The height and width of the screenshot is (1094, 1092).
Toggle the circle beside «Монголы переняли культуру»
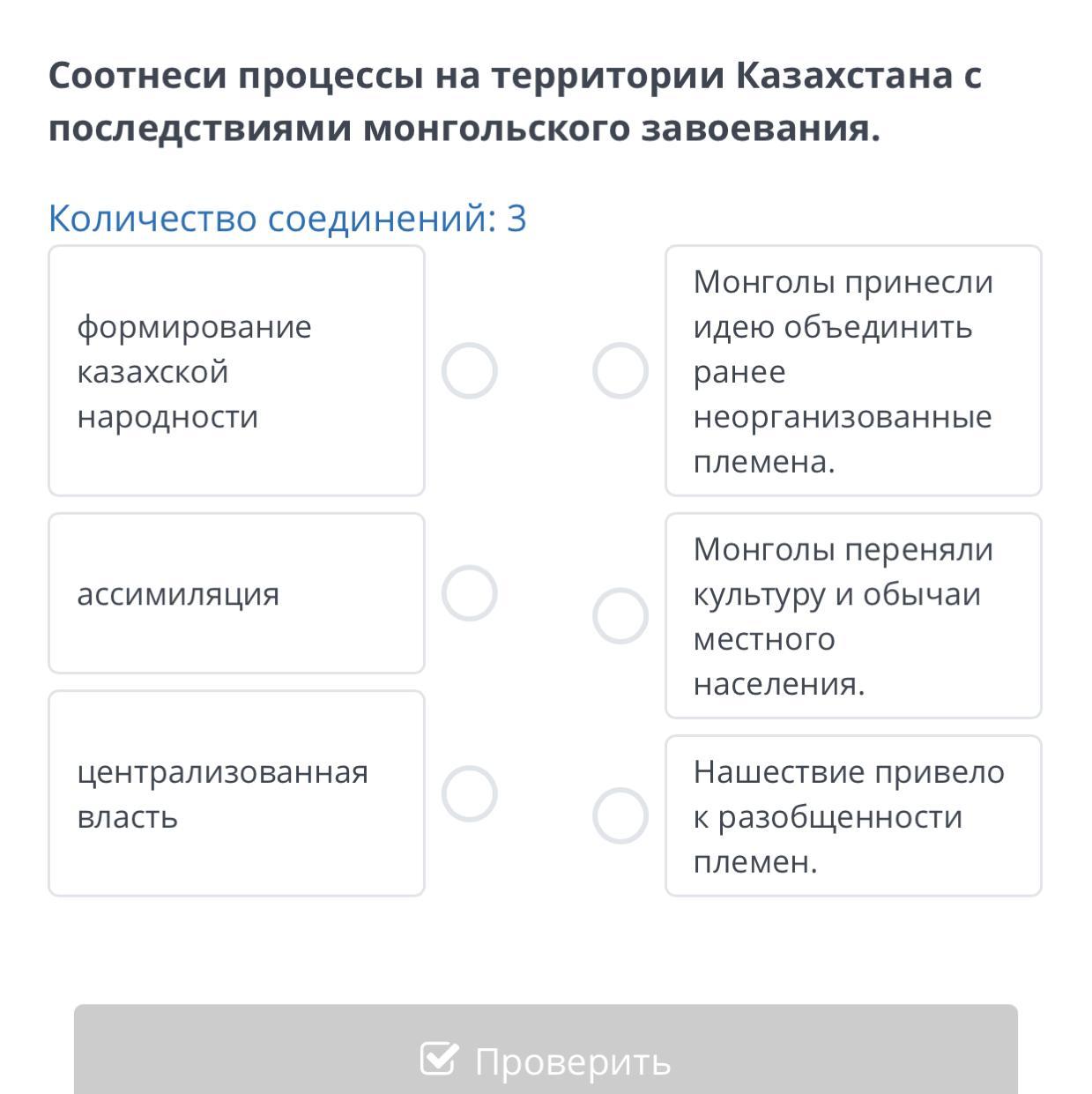coord(620,616)
